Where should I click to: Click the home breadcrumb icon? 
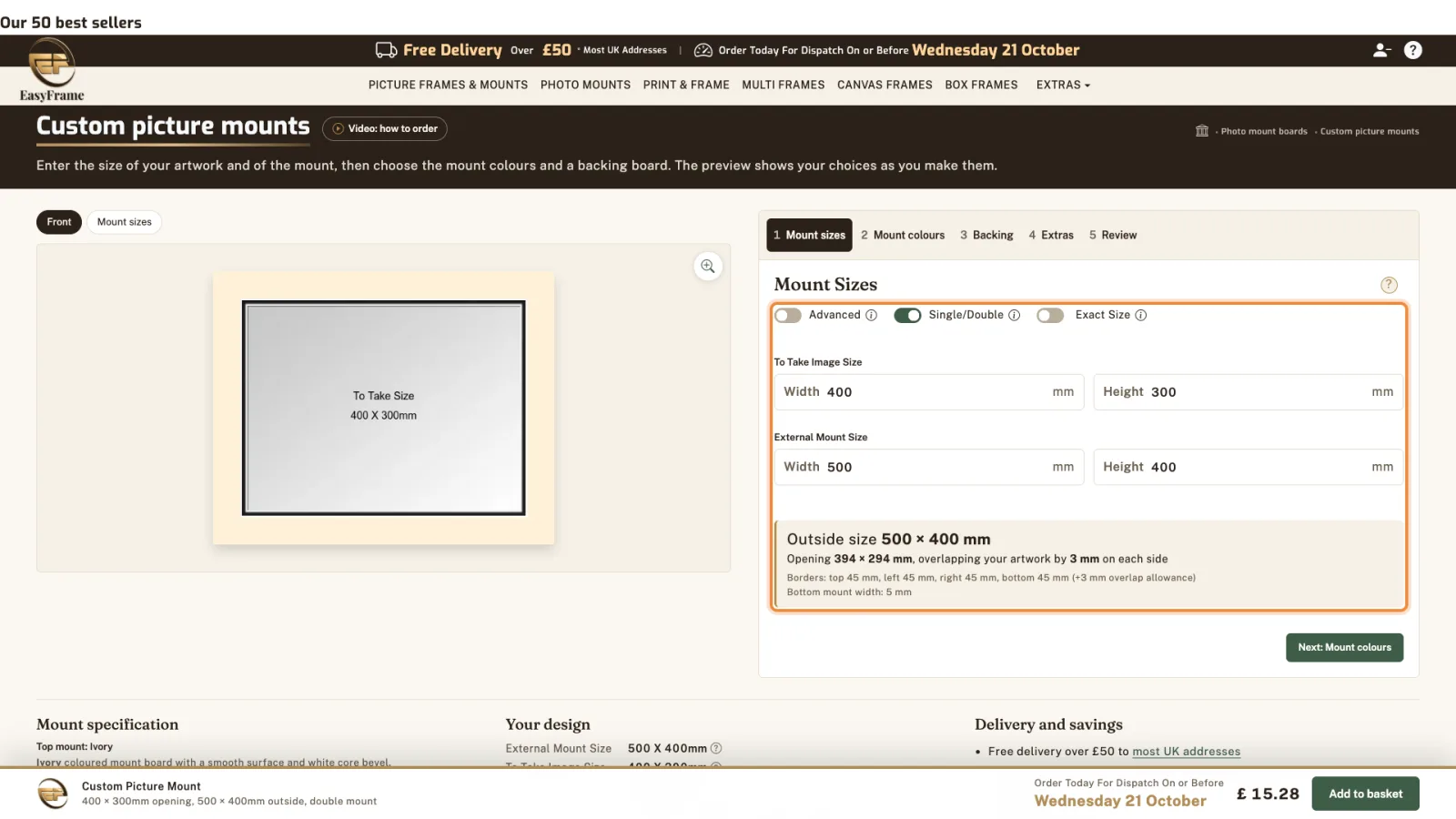(1202, 131)
